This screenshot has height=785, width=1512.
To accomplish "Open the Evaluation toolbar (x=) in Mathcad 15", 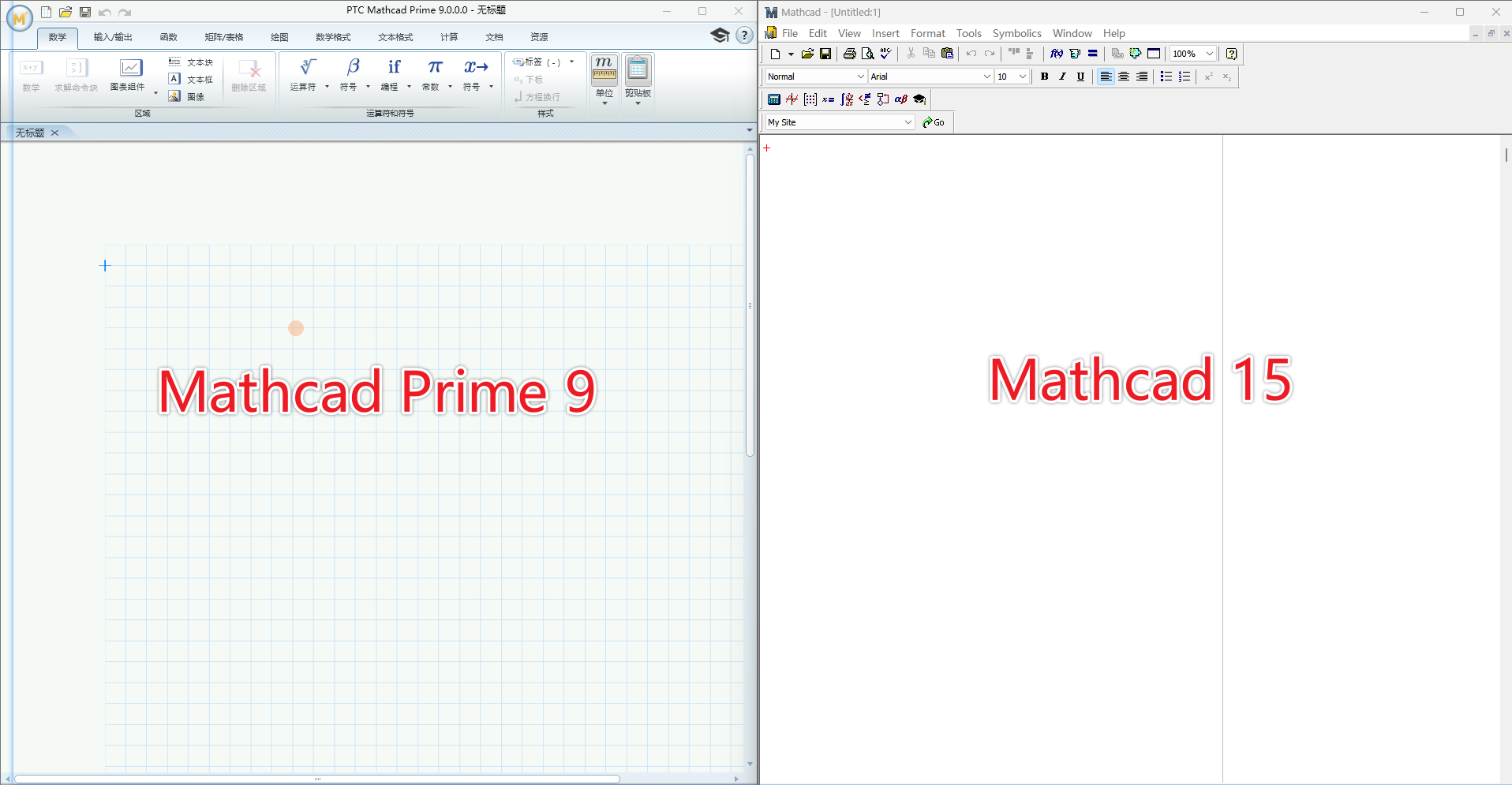I will tap(828, 99).
